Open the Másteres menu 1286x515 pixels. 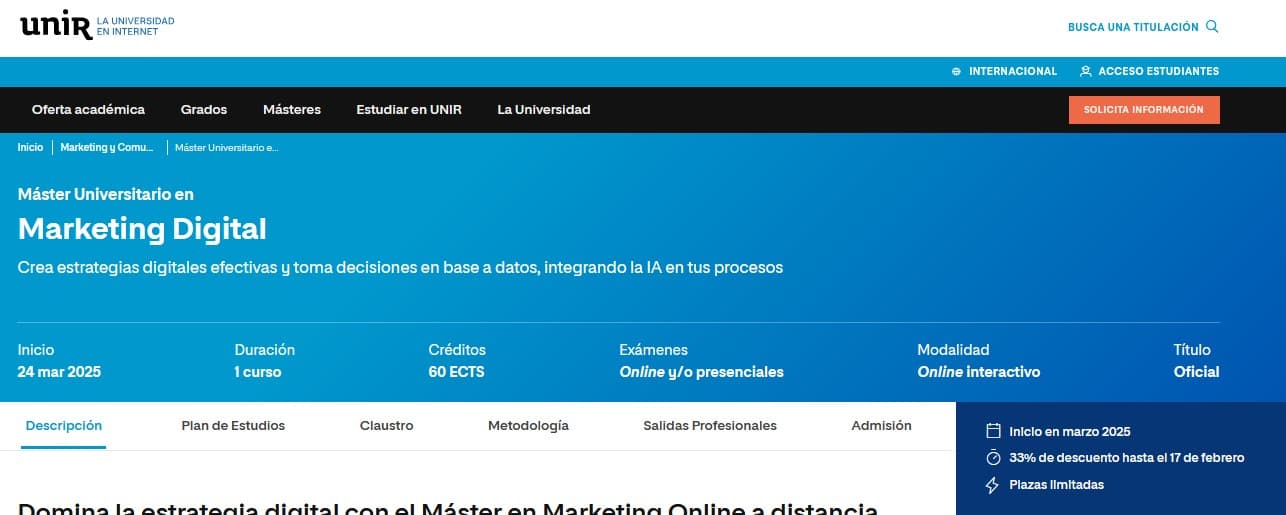click(292, 110)
